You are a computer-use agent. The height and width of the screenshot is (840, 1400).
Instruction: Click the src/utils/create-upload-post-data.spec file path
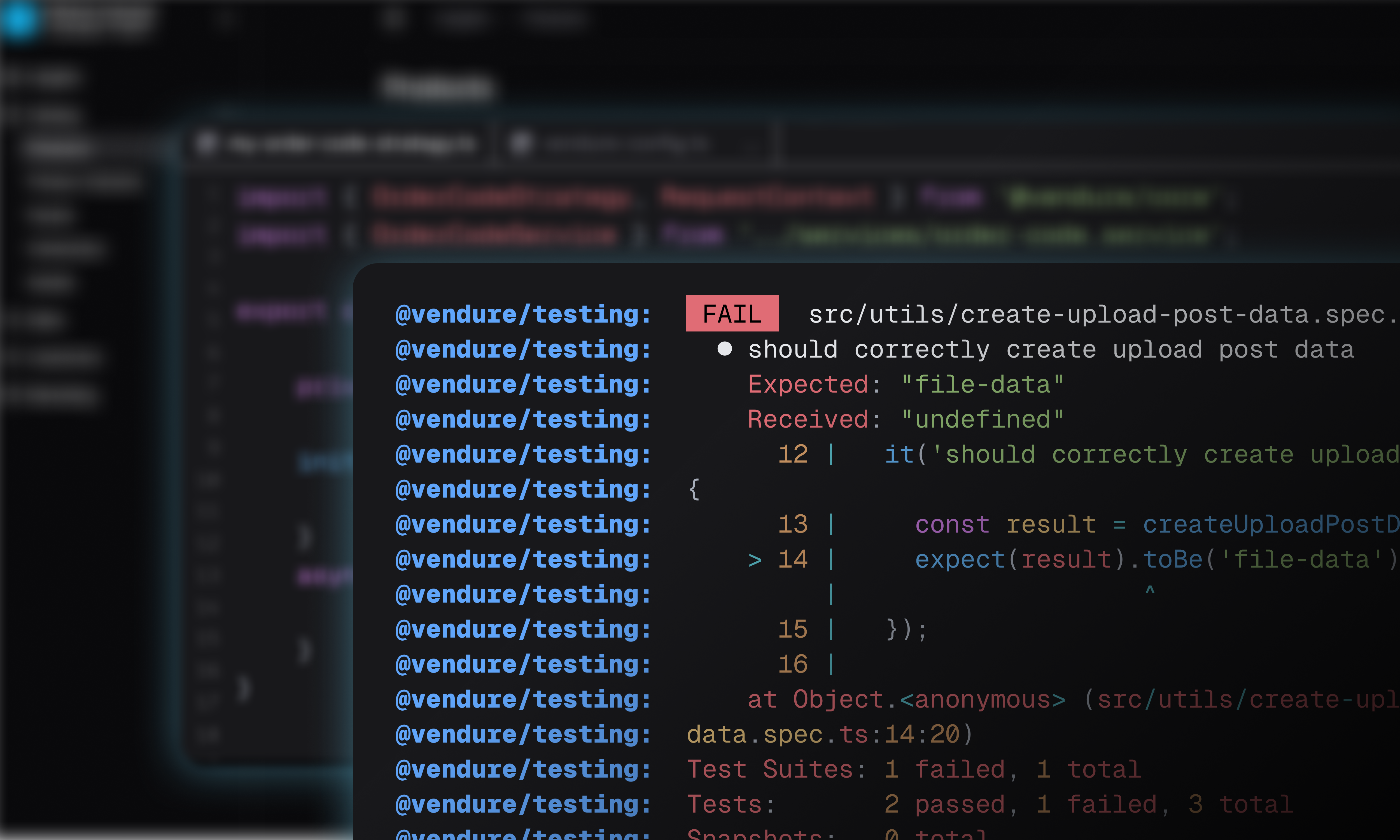click(x=1103, y=314)
